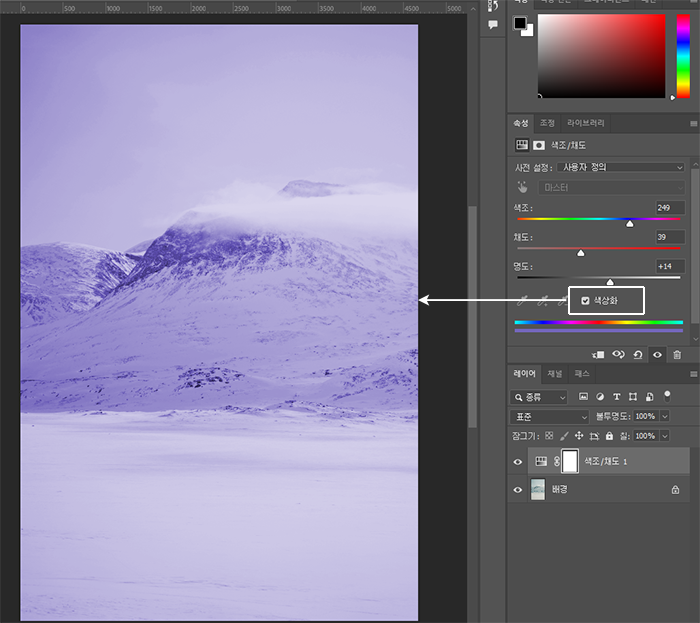Click link icon on 색조/채도 1 layer
700x623 pixels.
tap(557, 461)
